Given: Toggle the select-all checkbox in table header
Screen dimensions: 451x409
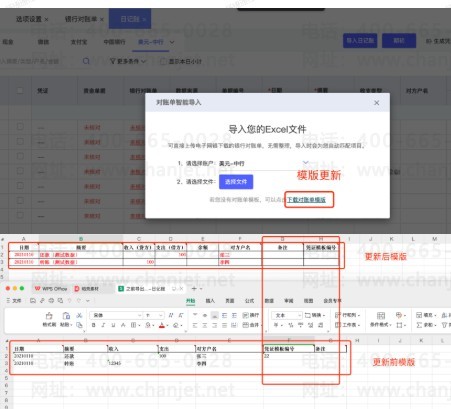Looking at the screenshot, I should coord(20,90).
